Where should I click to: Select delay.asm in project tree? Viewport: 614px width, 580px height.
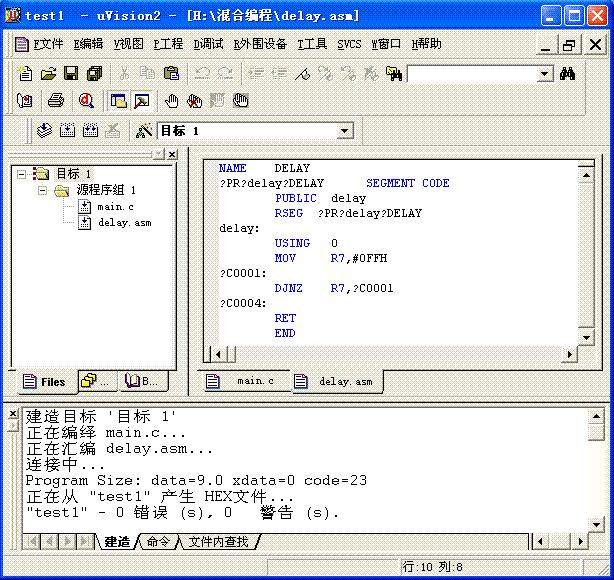coord(125,223)
